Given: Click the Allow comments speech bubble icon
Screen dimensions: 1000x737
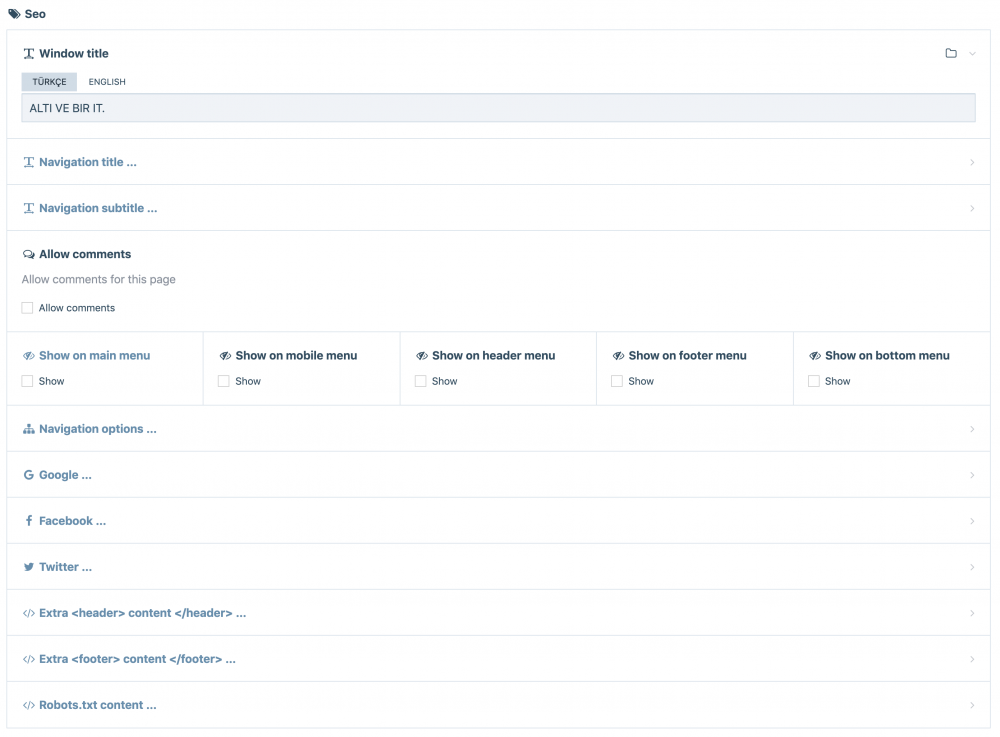Looking at the screenshot, I should pyautogui.click(x=28, y=255).
